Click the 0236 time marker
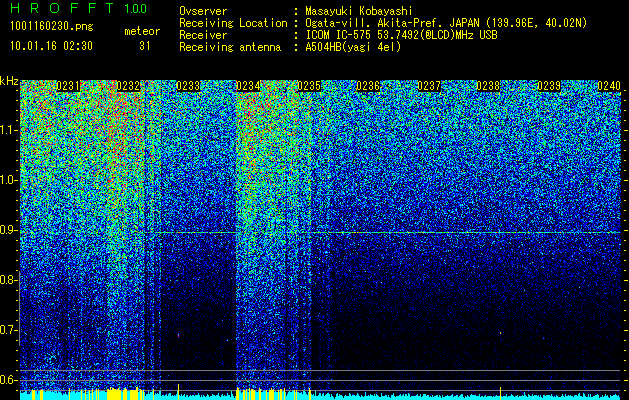Image resolution: width=629 pixels, height=400 pixels. click(x=368, y=86)
